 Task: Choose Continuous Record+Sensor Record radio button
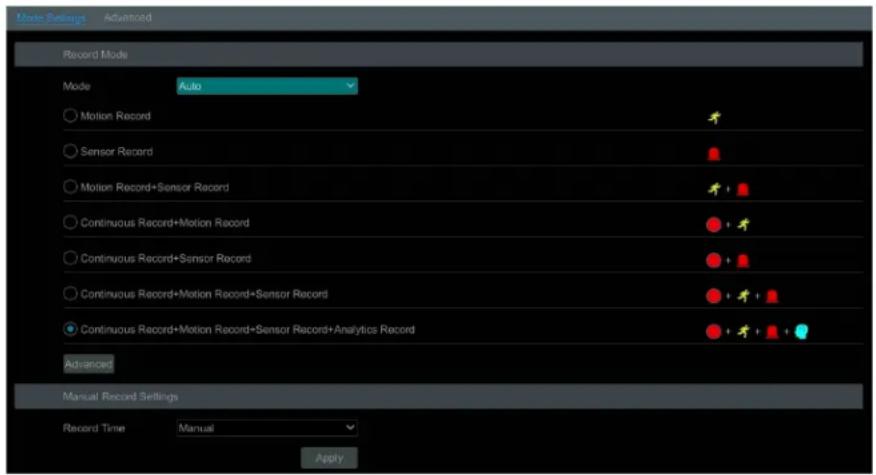click(70, 258)
